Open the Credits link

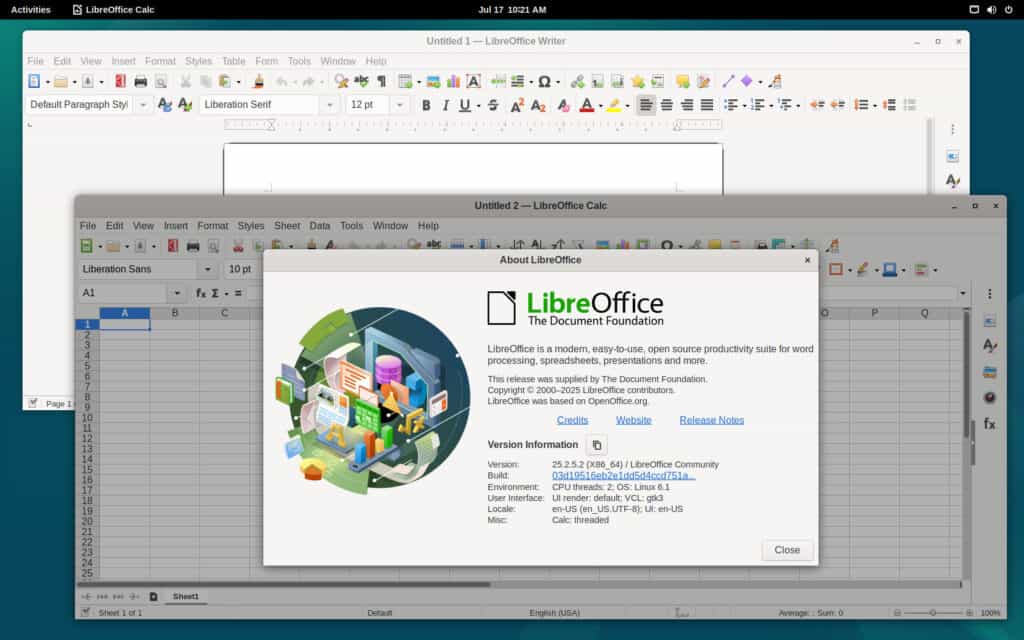572,420
